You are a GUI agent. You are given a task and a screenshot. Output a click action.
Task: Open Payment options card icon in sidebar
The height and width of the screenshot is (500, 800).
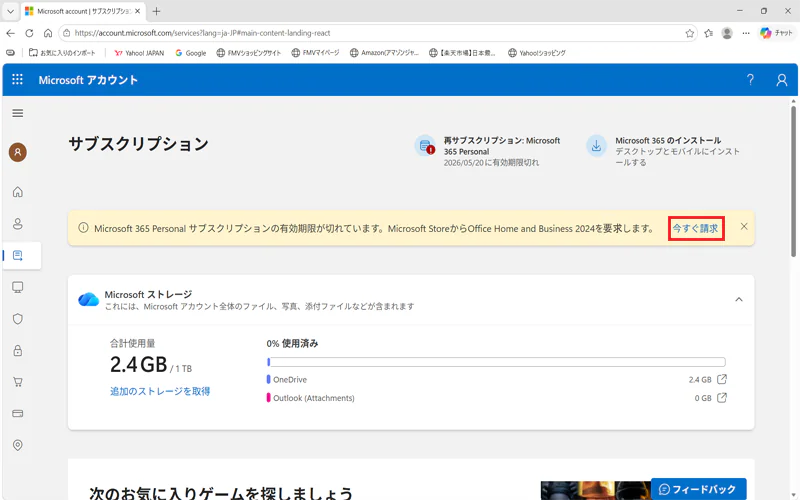(18, 413)
